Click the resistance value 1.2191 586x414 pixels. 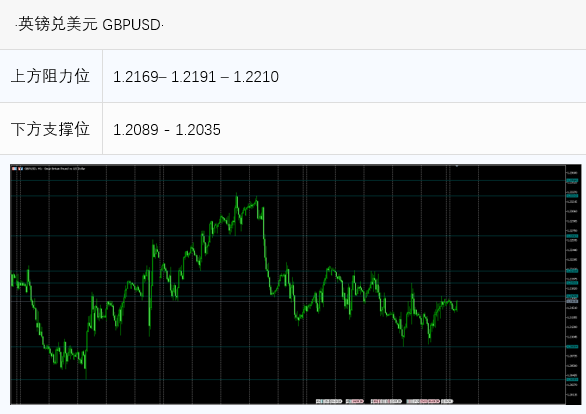(194, 77)
